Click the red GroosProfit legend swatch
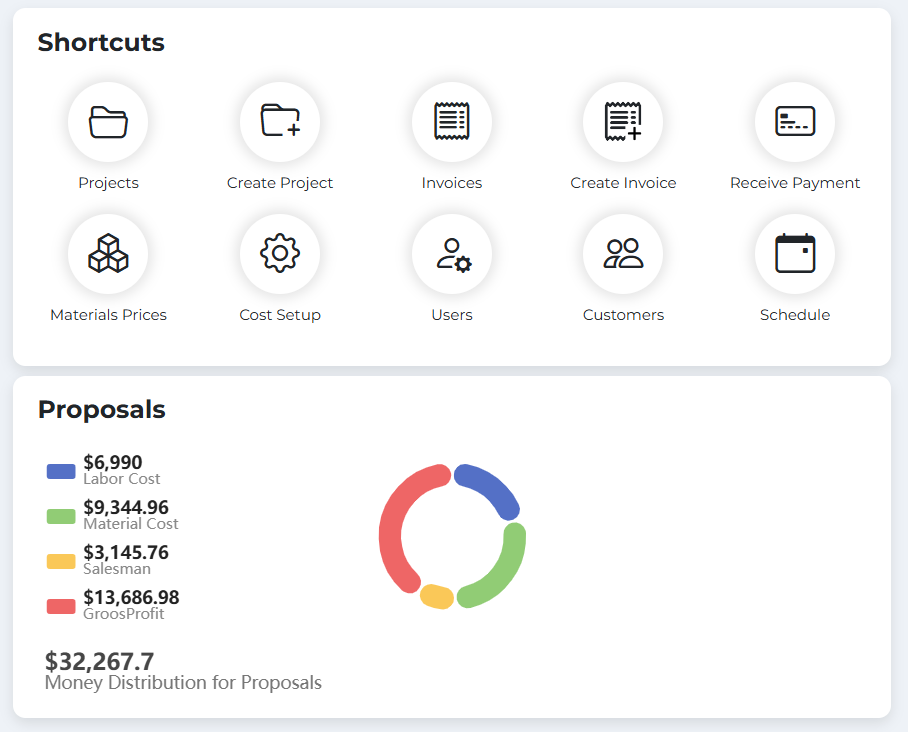Viewport: 908px width, 732px height. point(61,606)
